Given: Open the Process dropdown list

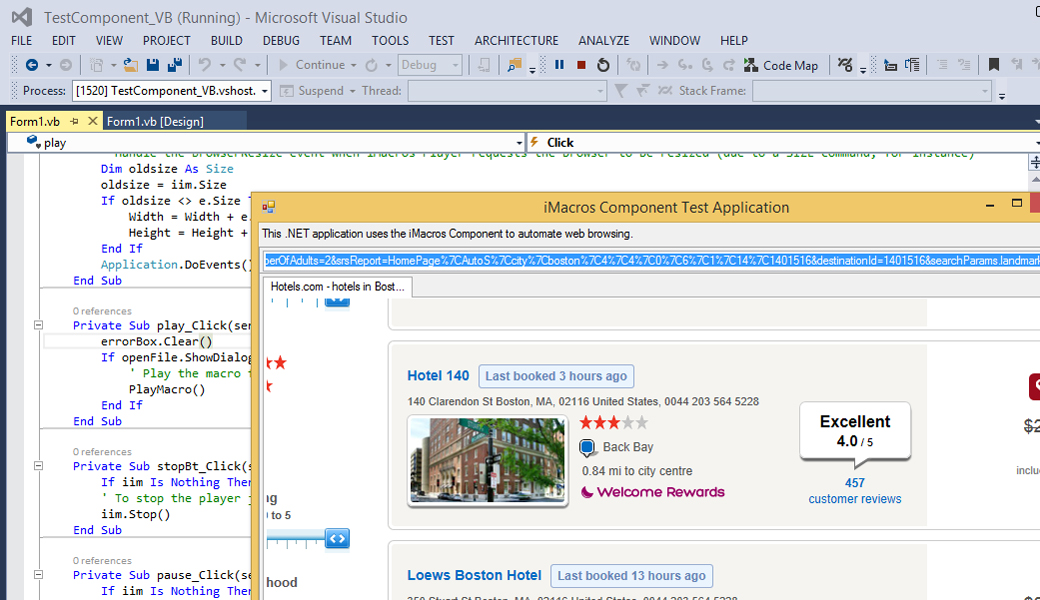Looking at the screenshot, I should tap(265, 91).
